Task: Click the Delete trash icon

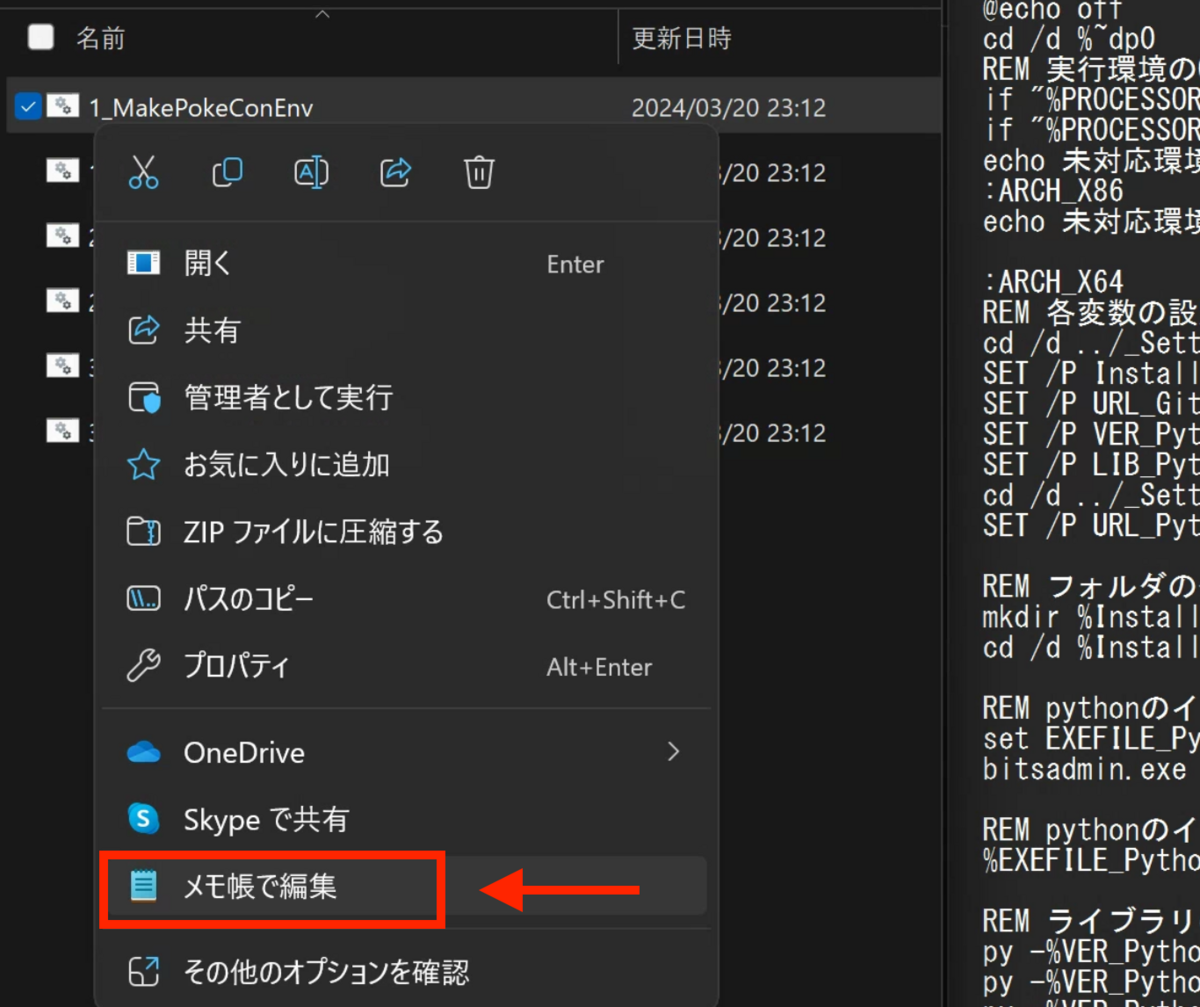Action: [x=478, y=172]
